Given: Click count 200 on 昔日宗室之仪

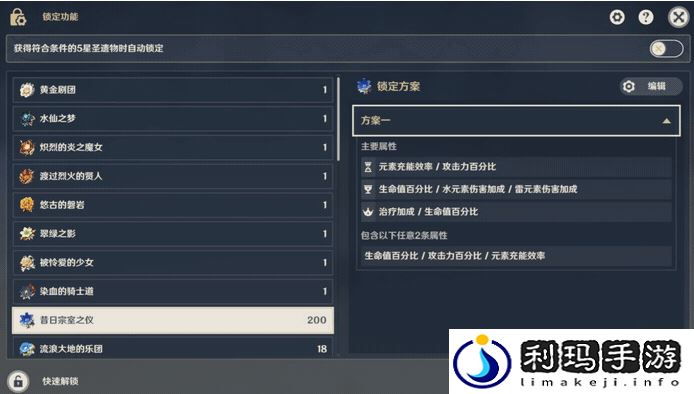Looking at the screenshot, I should [x=316, y=320].
